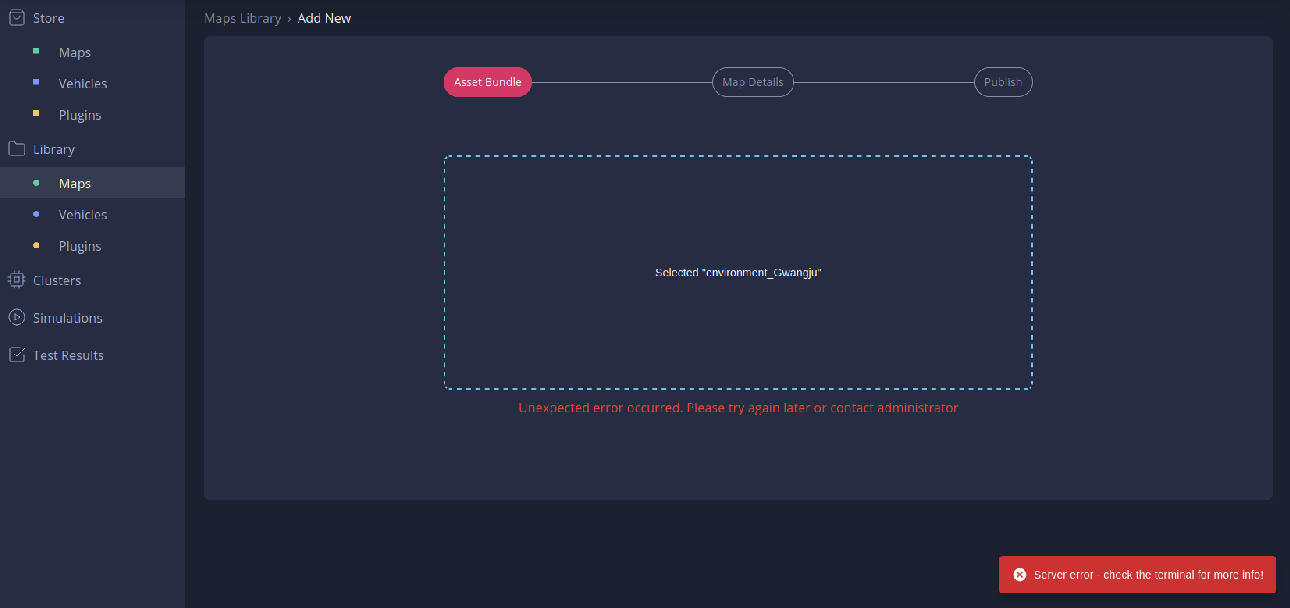
Task: Collapse the Library section
Action: [52, 148]
